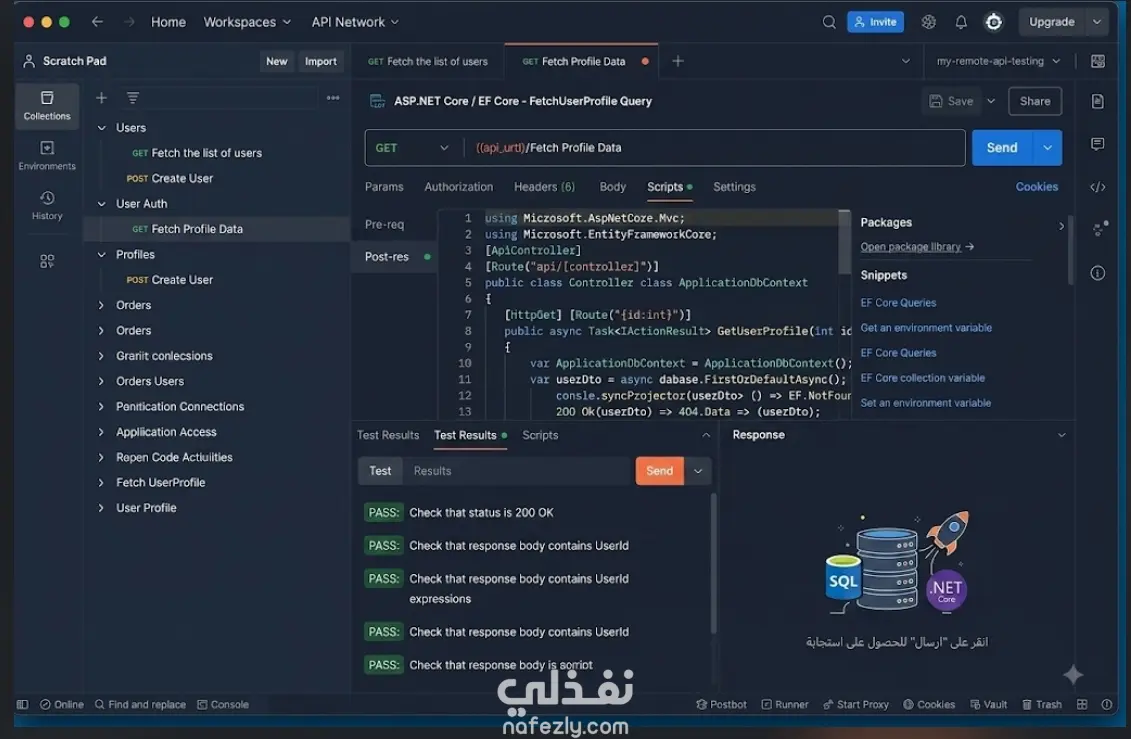Collapse the Profiles folder
1131x739 pixels.
coord(102,255)
